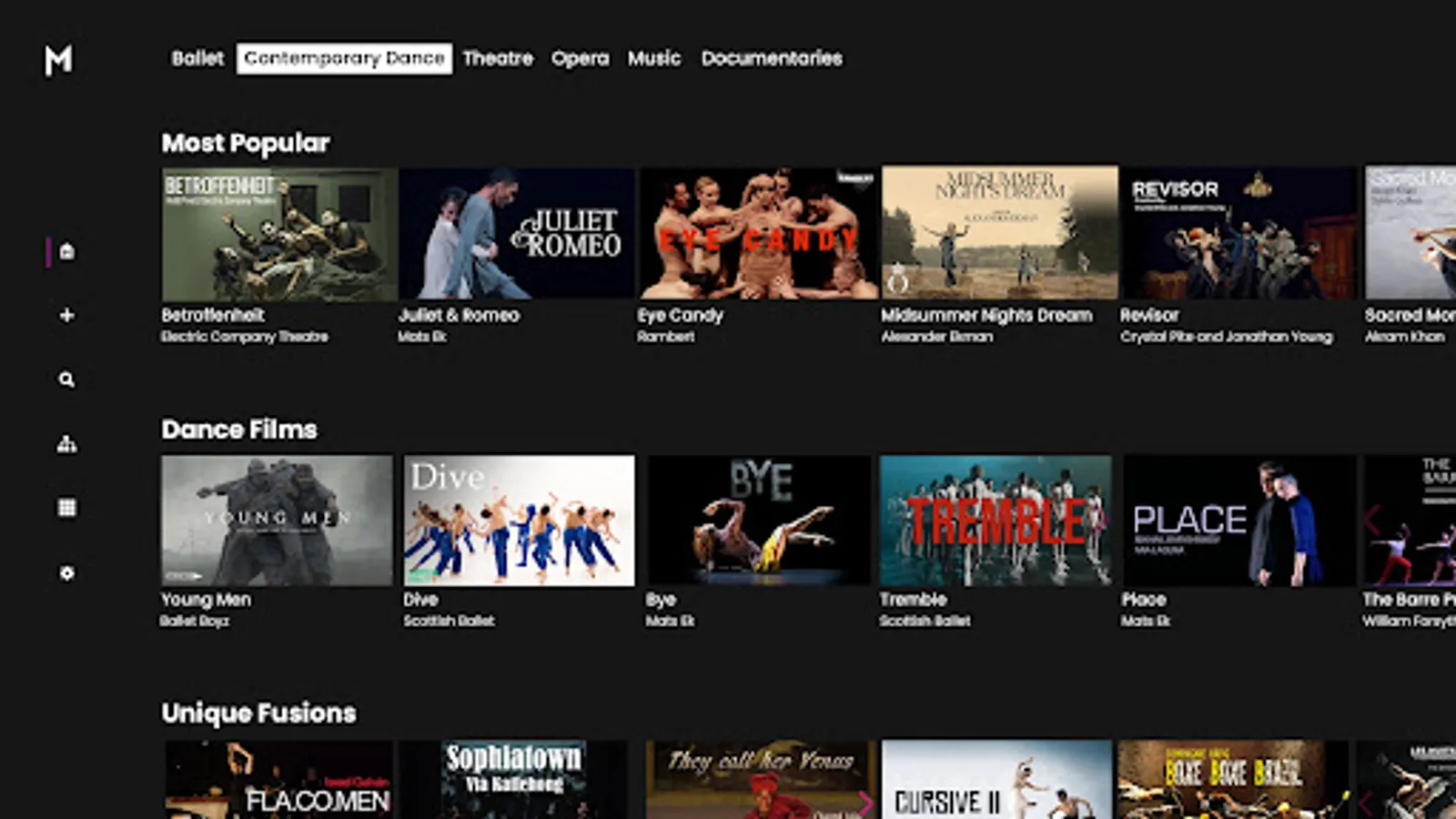This screenshot has width=1456, height=819.
Task: Open the Place film thumbnail
Action: coord(1239,521)
